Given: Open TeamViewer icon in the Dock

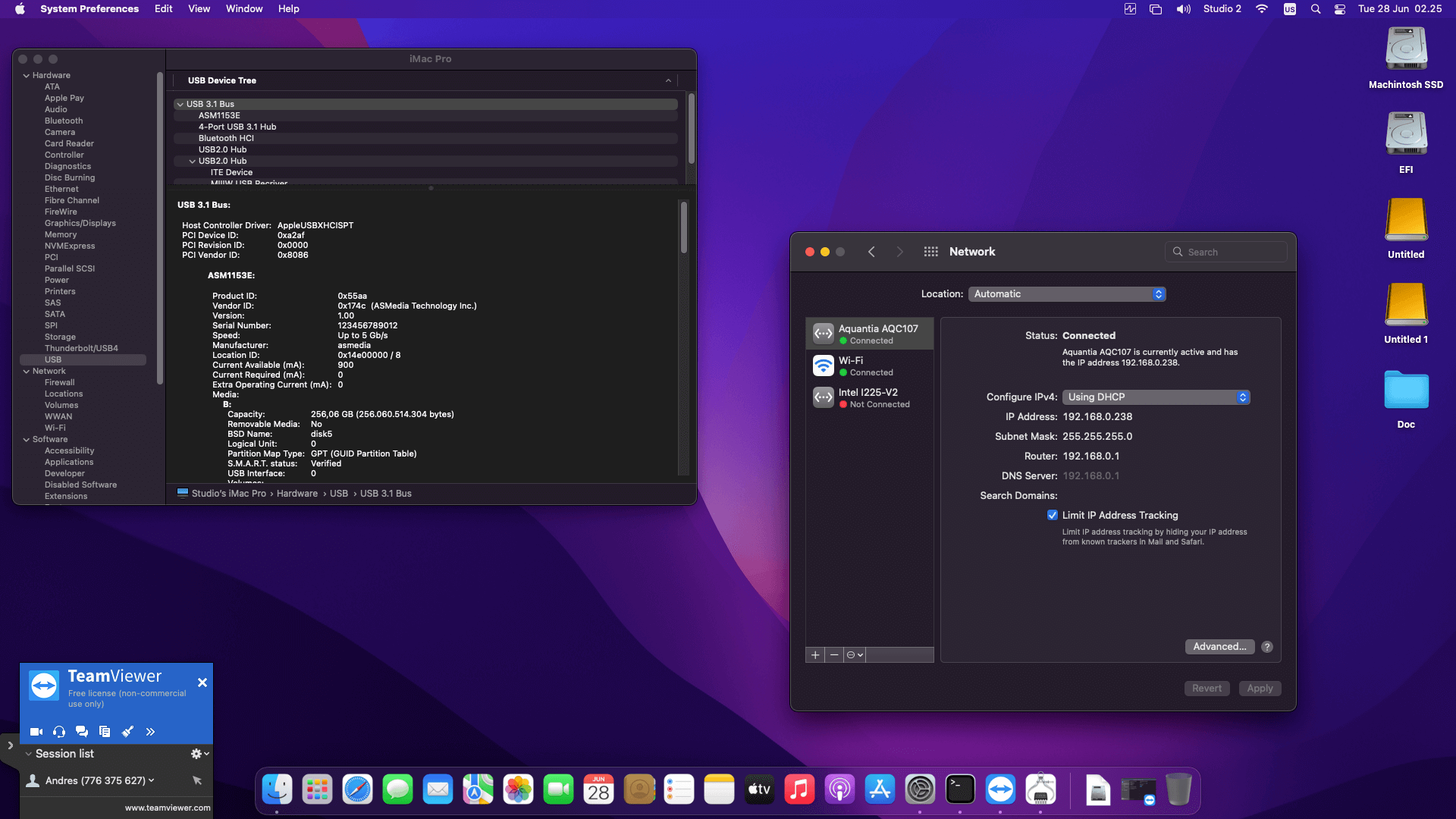Looking at the screenshot, I should tap(1000, 790).
